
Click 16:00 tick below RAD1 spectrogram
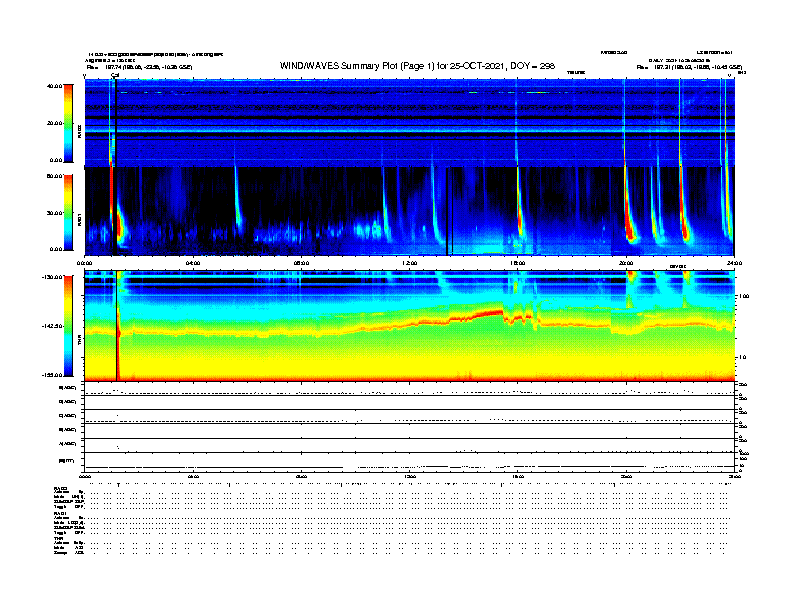(518, 263)
